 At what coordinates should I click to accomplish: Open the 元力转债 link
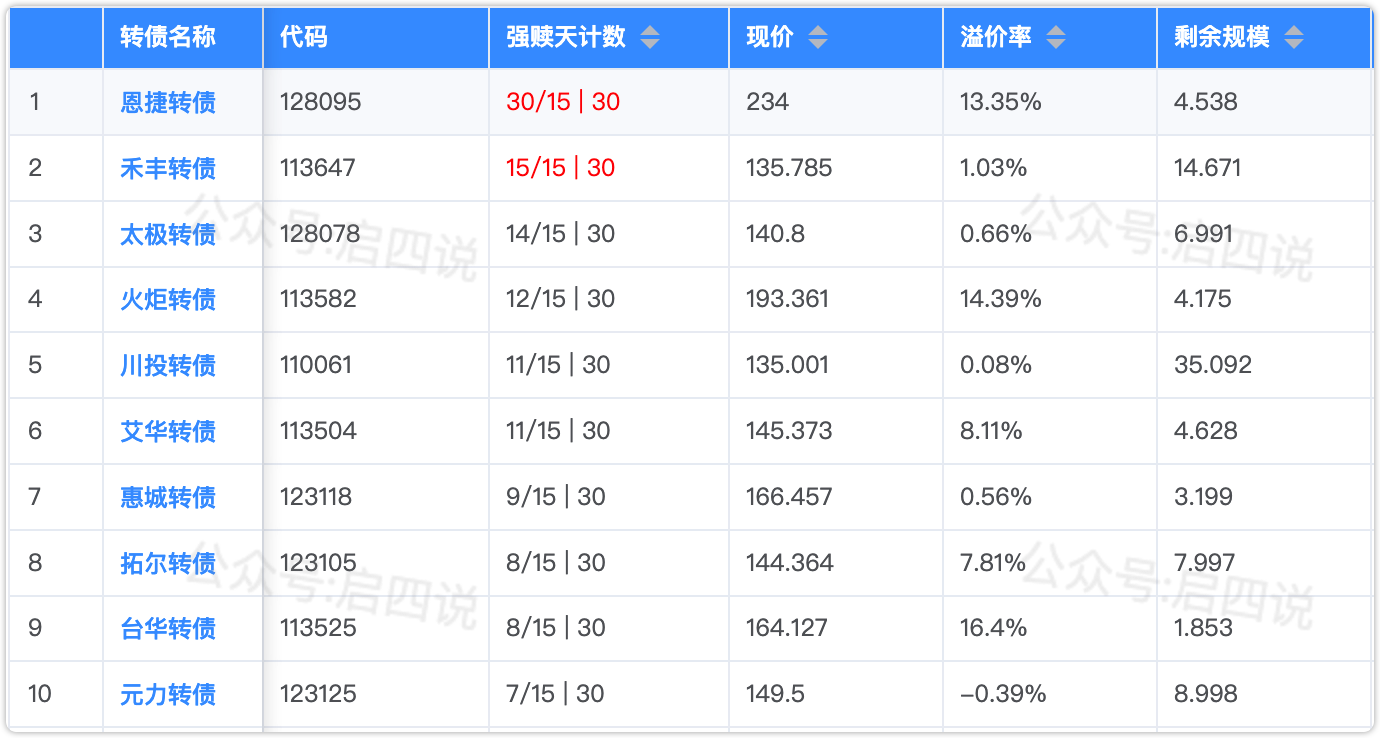coord(168,694)
